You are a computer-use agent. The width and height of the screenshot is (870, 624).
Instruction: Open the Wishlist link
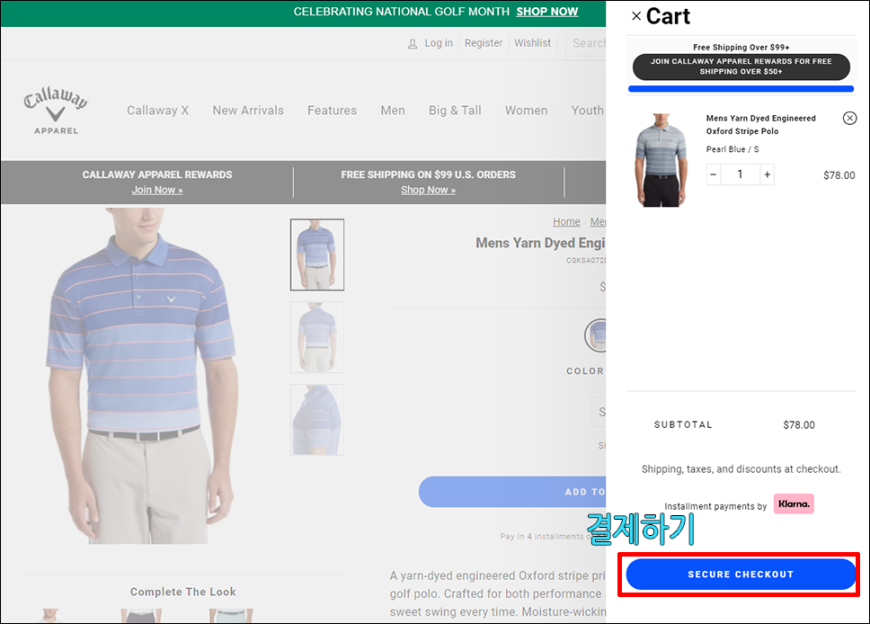click(532, 43)
